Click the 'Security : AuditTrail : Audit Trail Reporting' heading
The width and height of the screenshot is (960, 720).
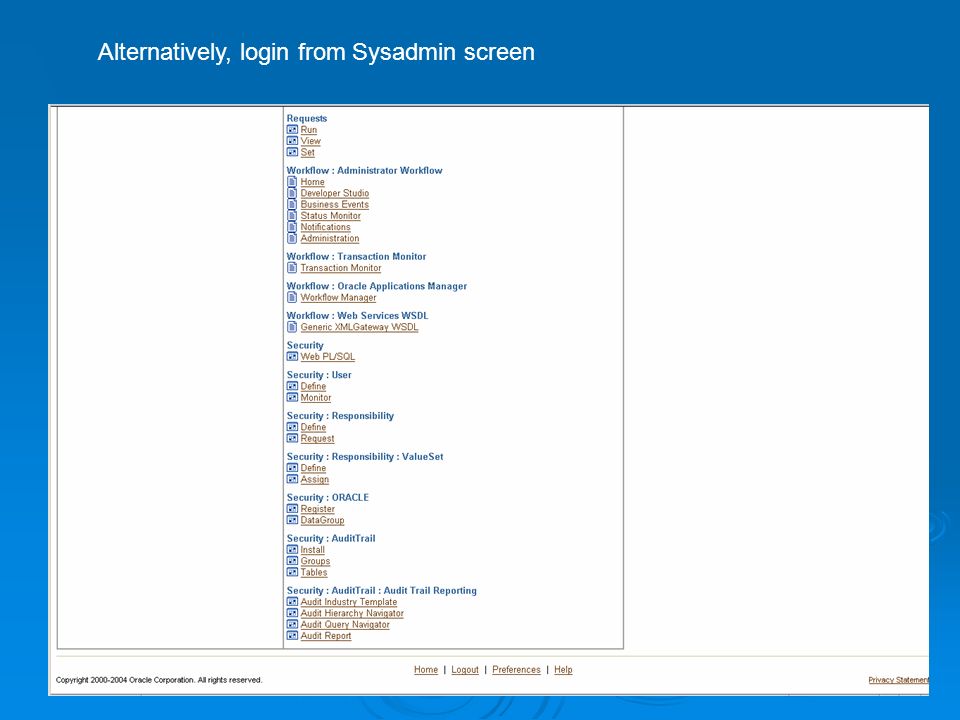[x=381, y=590]
